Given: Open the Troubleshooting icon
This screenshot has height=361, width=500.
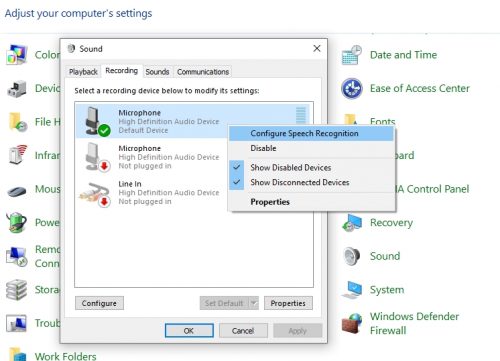Looking at the screenshot, I should (16, 323).
